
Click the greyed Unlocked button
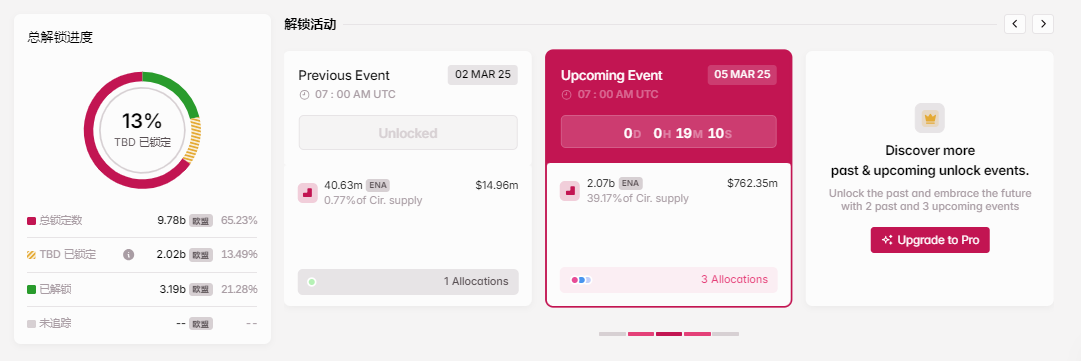coord(408,132)
